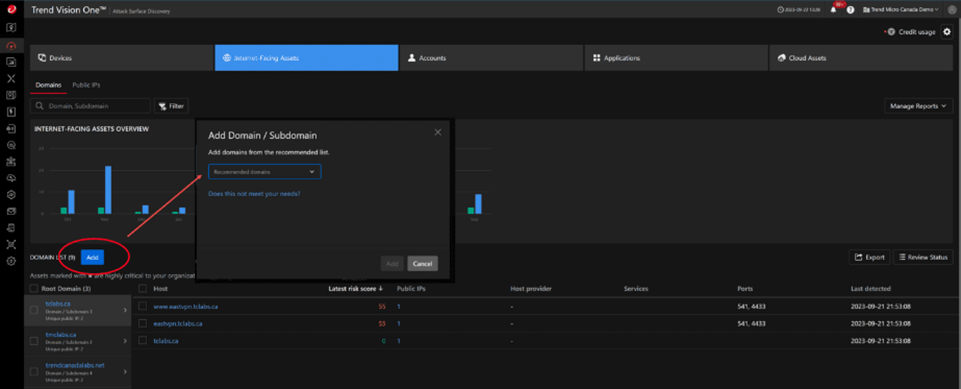
Task: Click 'Does this not meet your needs?' link
Action: [254, 194]
